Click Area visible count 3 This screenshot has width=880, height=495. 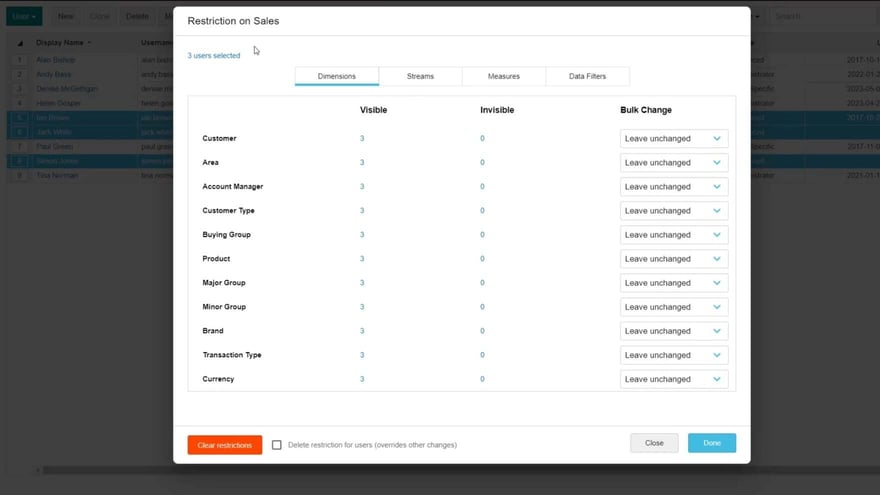point(362,163)
